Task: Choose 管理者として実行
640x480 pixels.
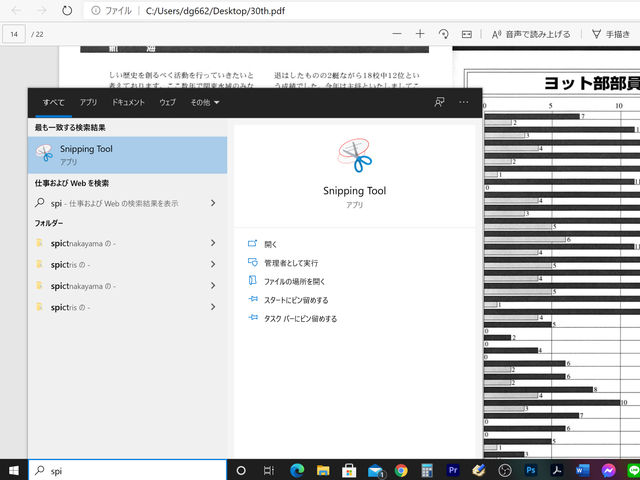Action: 291,263
